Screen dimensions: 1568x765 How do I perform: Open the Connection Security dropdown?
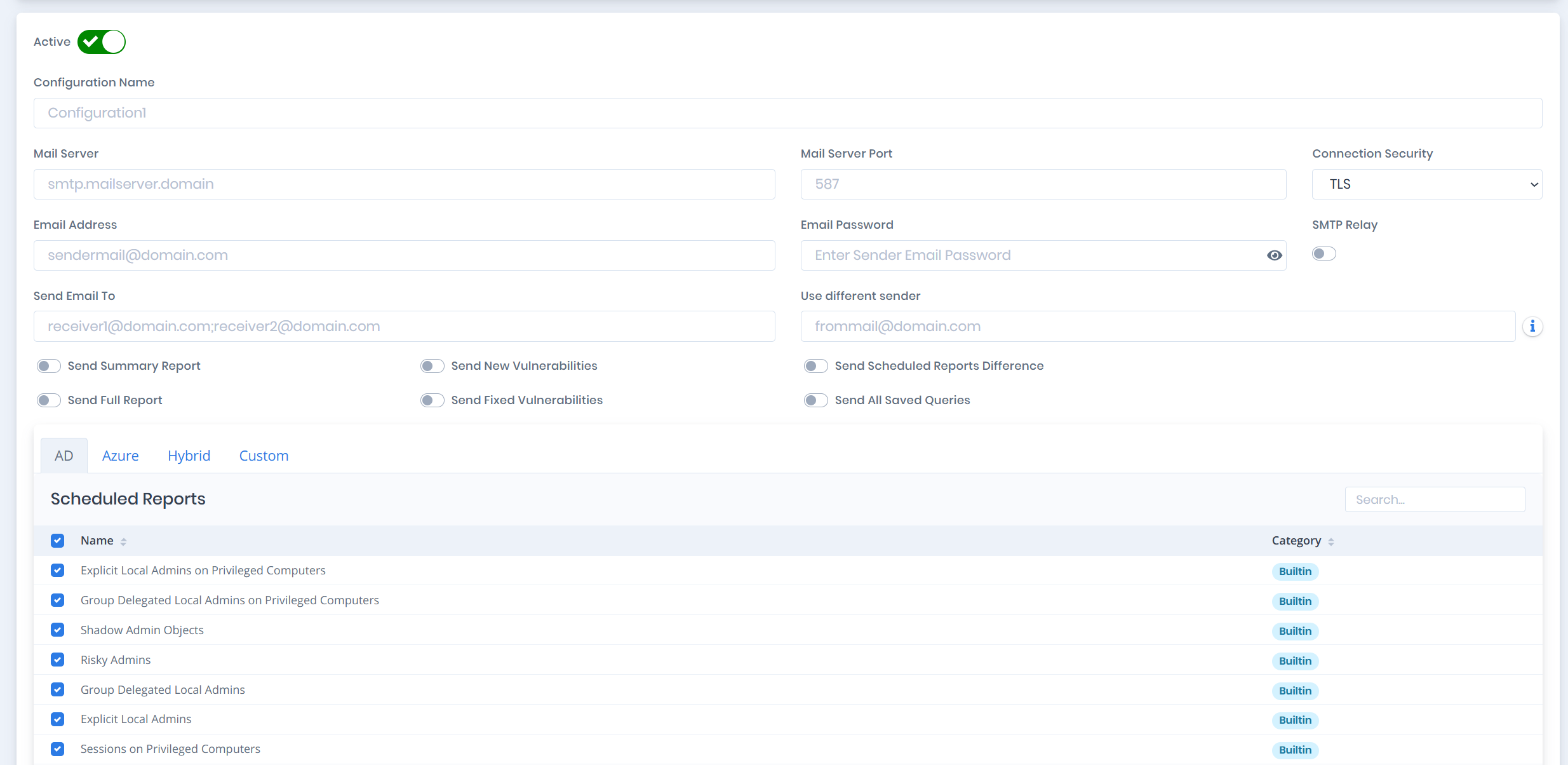pos(1426,184)
